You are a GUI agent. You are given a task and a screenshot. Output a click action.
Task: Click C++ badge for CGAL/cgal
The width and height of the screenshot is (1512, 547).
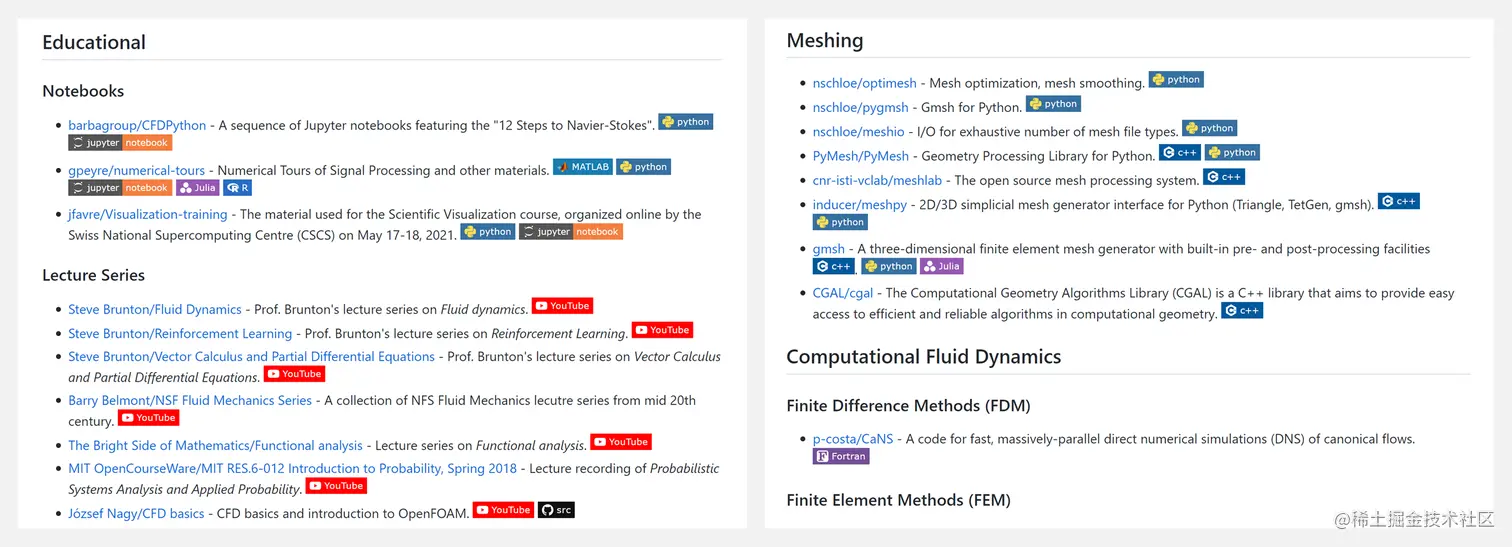coord(1242,311)
